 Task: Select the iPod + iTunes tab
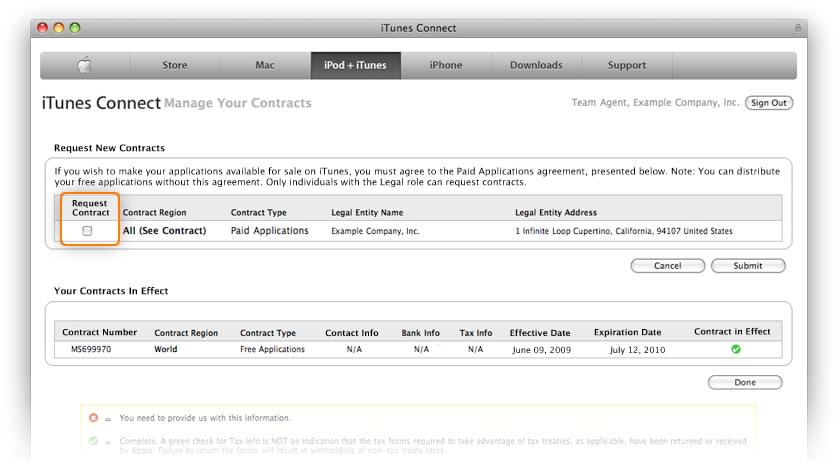(355, 65)
